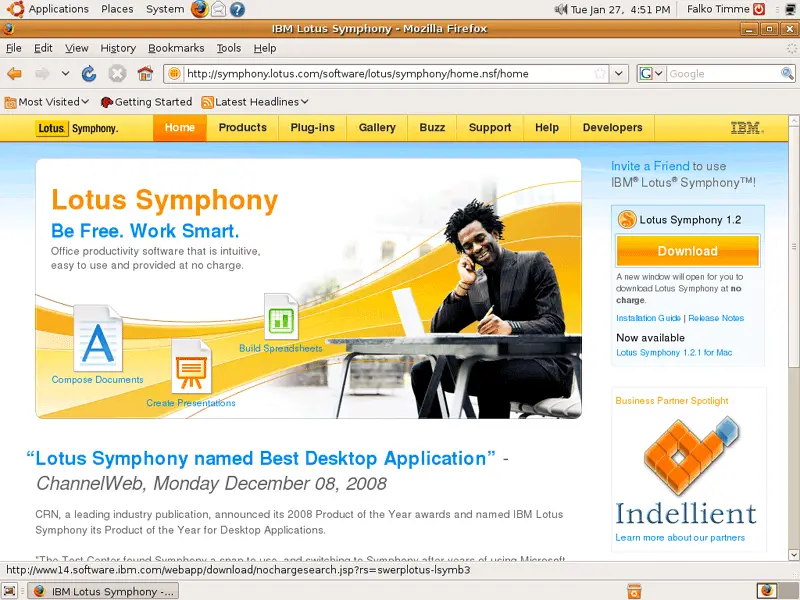The image size is (800, 600).
Task: Follow the Invite a Friend link
Action: tap(650, 166)
